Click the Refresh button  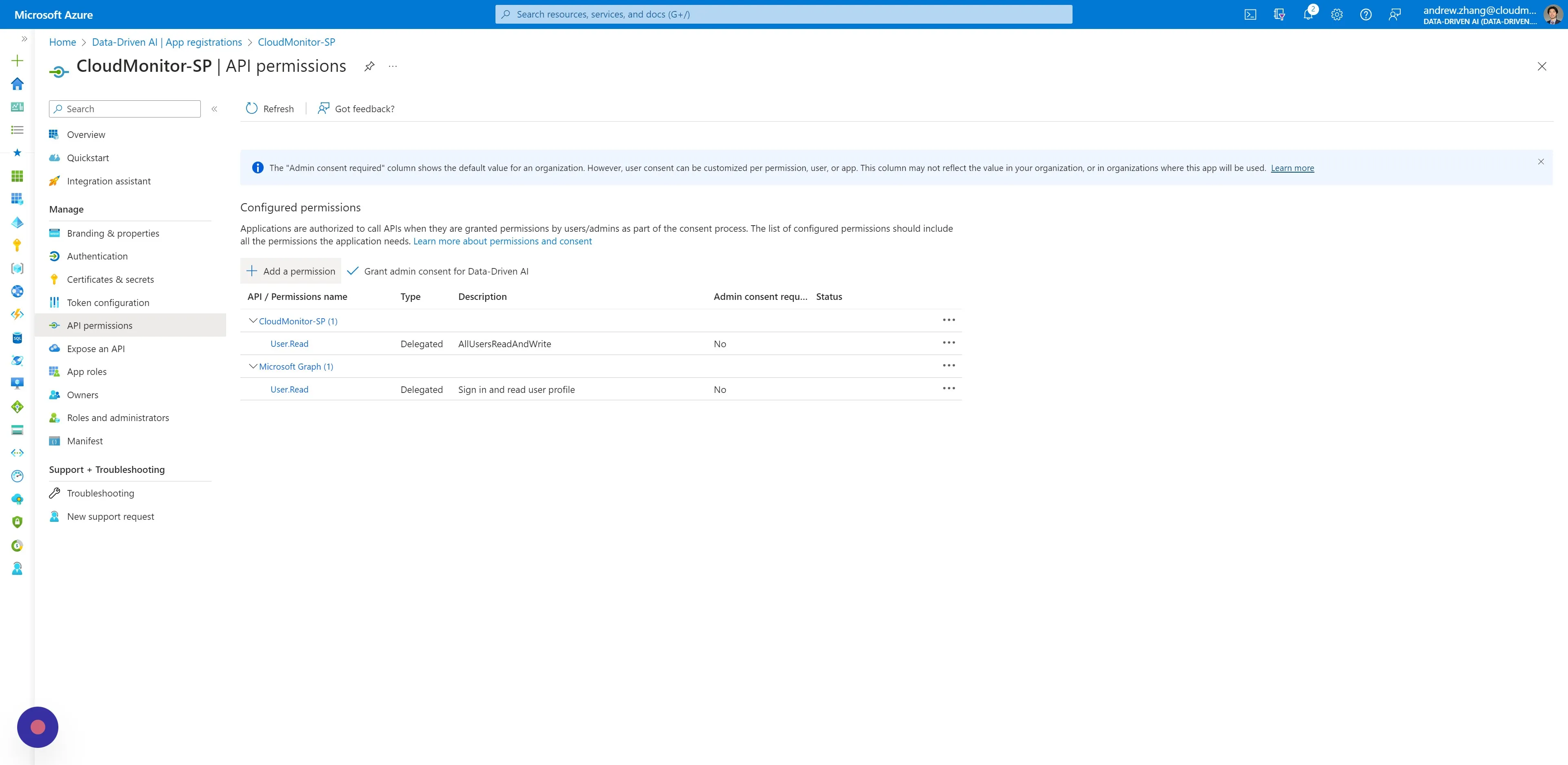[x=270, y=109]
